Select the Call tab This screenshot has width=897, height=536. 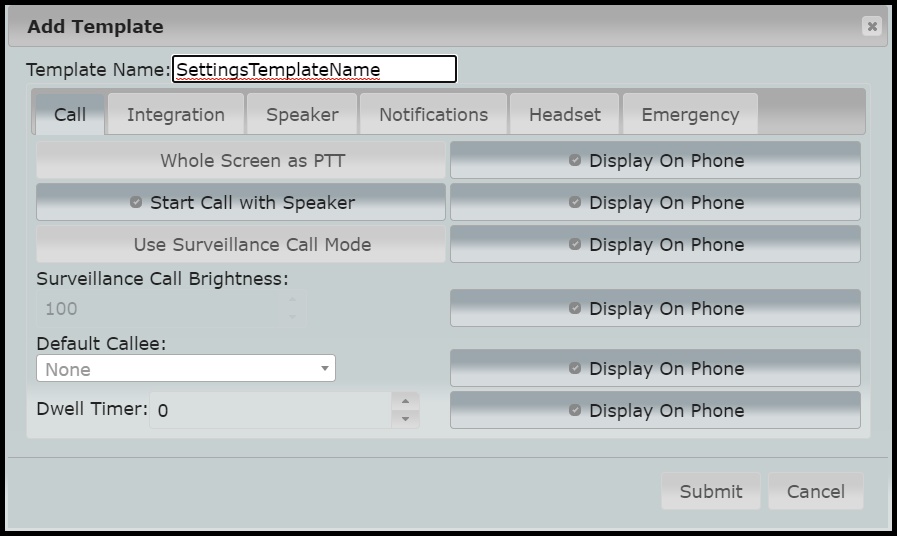(70, 114)
